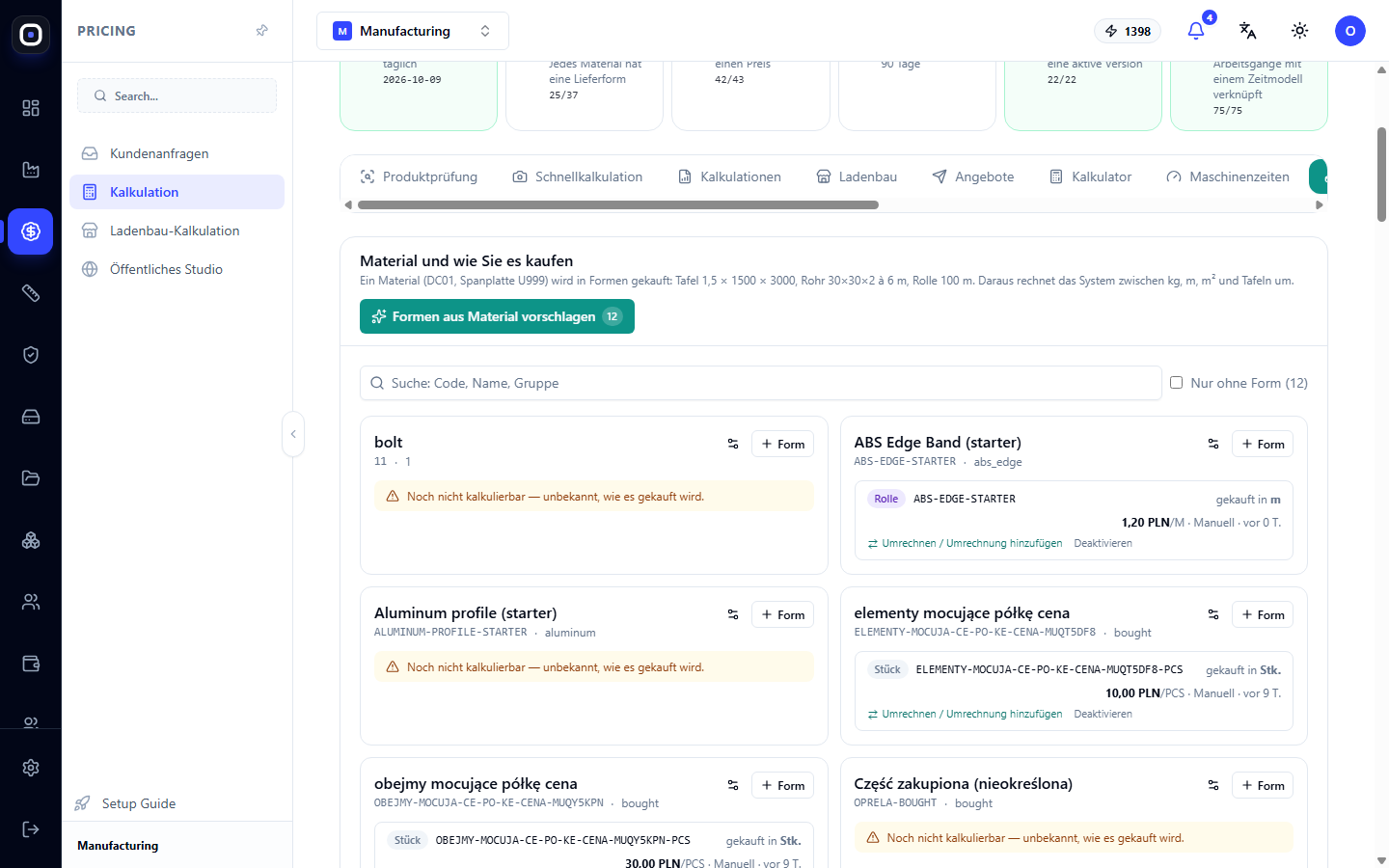Open the wallet icon in sidebar
1389x868 pixels.
31,664
